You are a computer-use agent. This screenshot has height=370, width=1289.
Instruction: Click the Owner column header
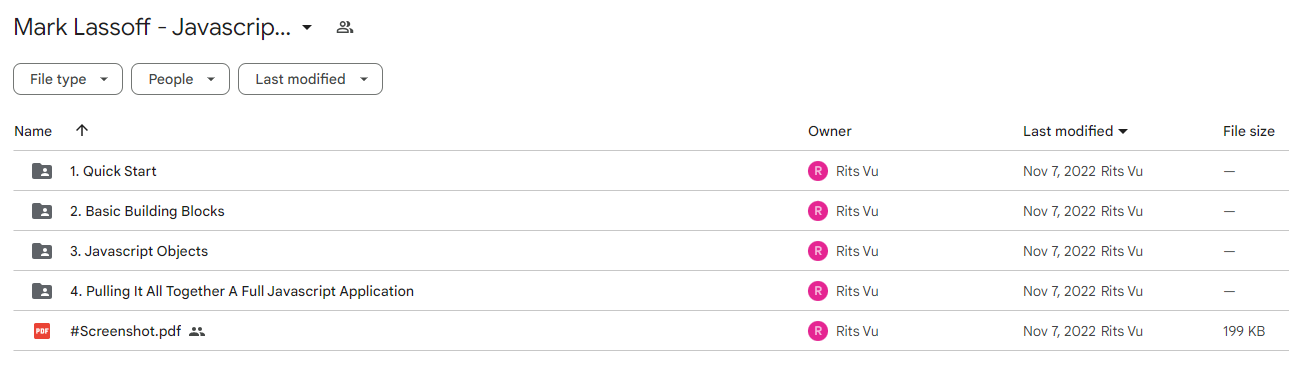(830, 131)
